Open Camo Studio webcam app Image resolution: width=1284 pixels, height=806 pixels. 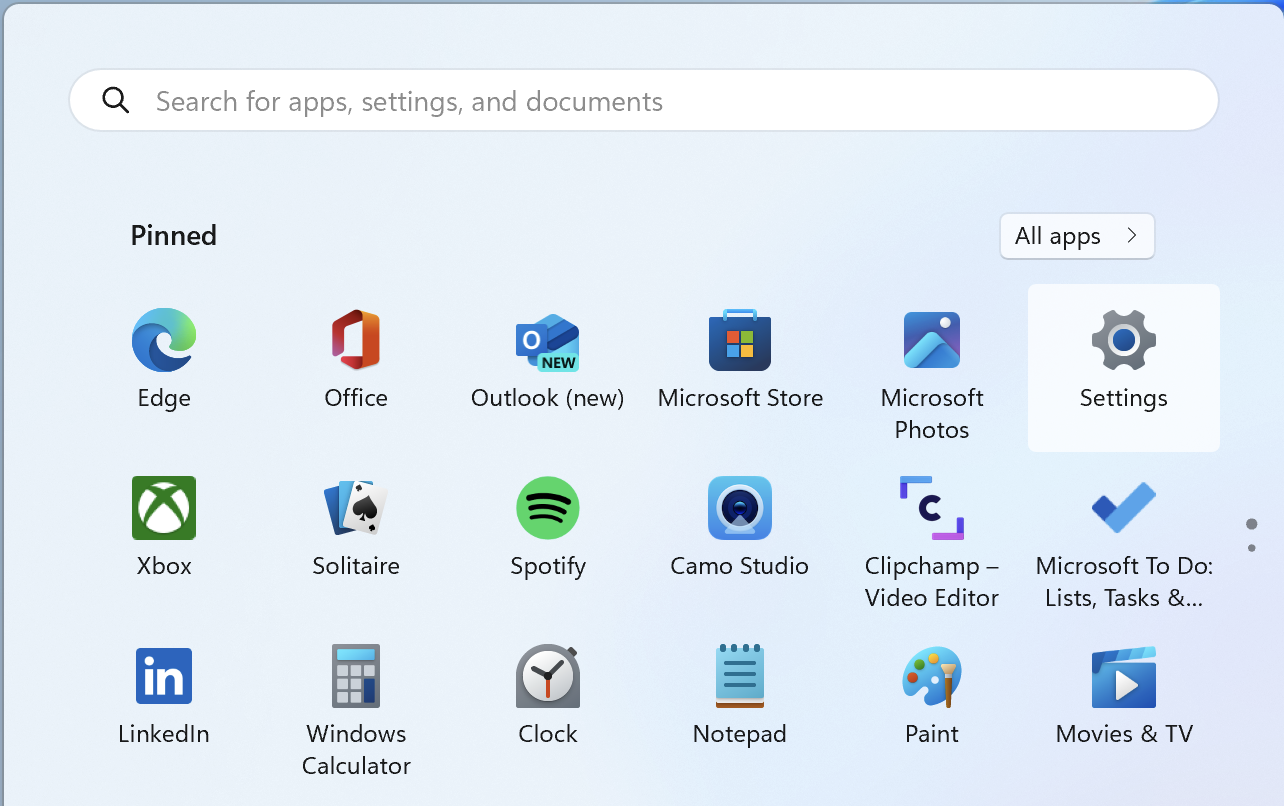pos(740,526)
